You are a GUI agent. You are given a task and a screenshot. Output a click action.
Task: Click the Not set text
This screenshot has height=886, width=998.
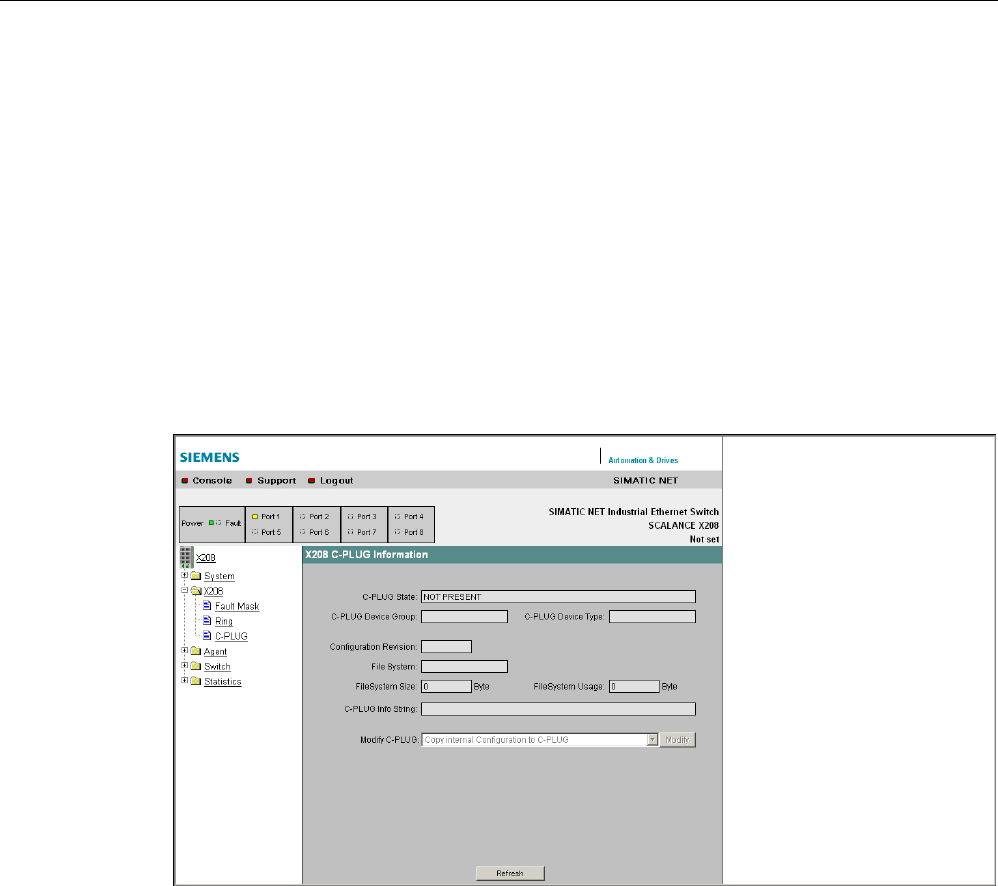705,539
